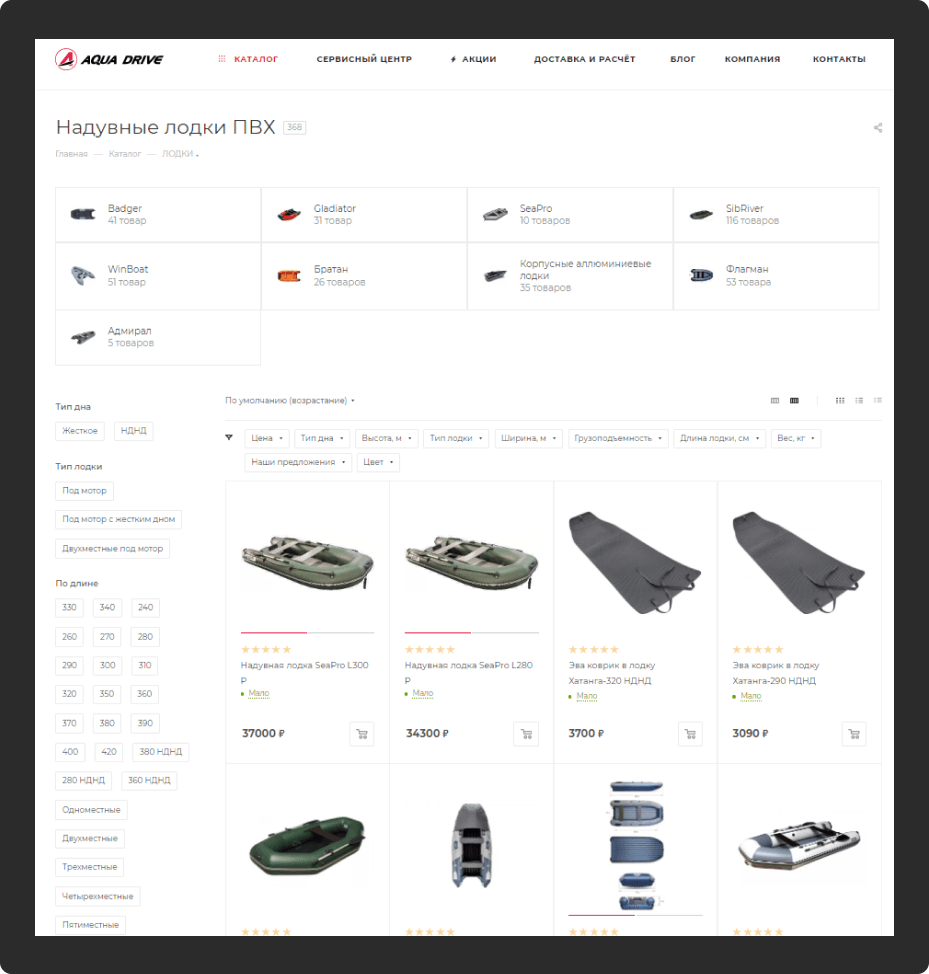Switch to three-column grid view icon
Viewport: 929px width, 974px height.
pyautogui.click(x=840, y=401)
